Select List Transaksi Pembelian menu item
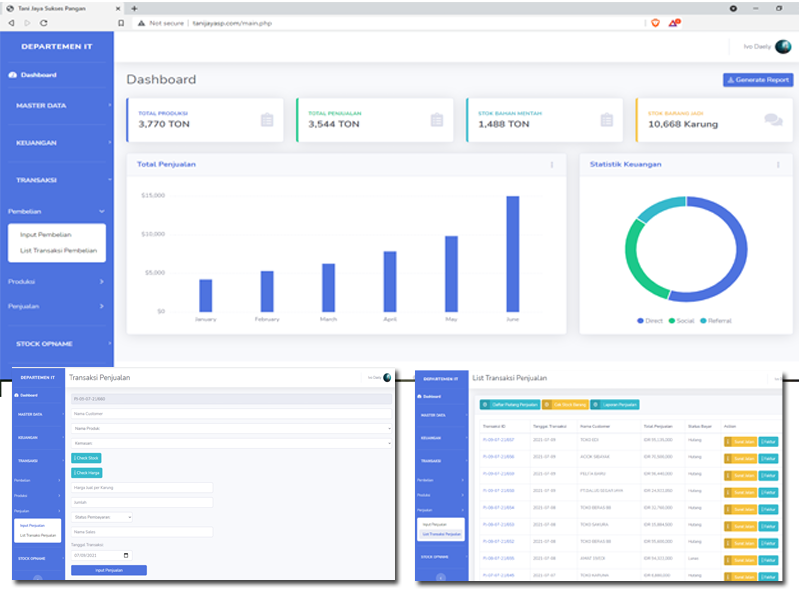 (x=58, y=250)
